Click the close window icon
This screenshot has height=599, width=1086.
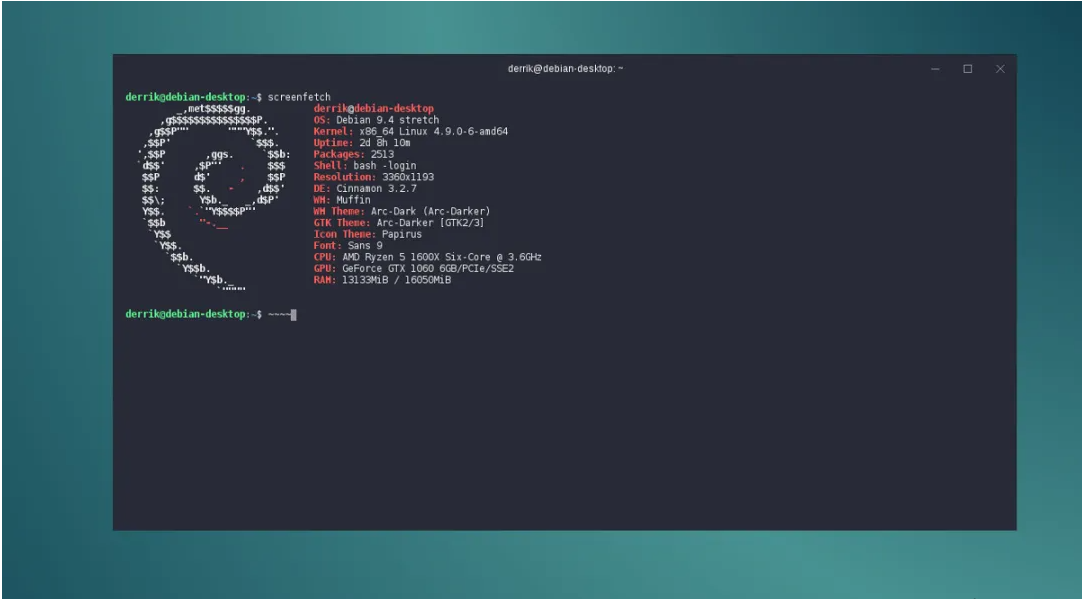point(999,69)
